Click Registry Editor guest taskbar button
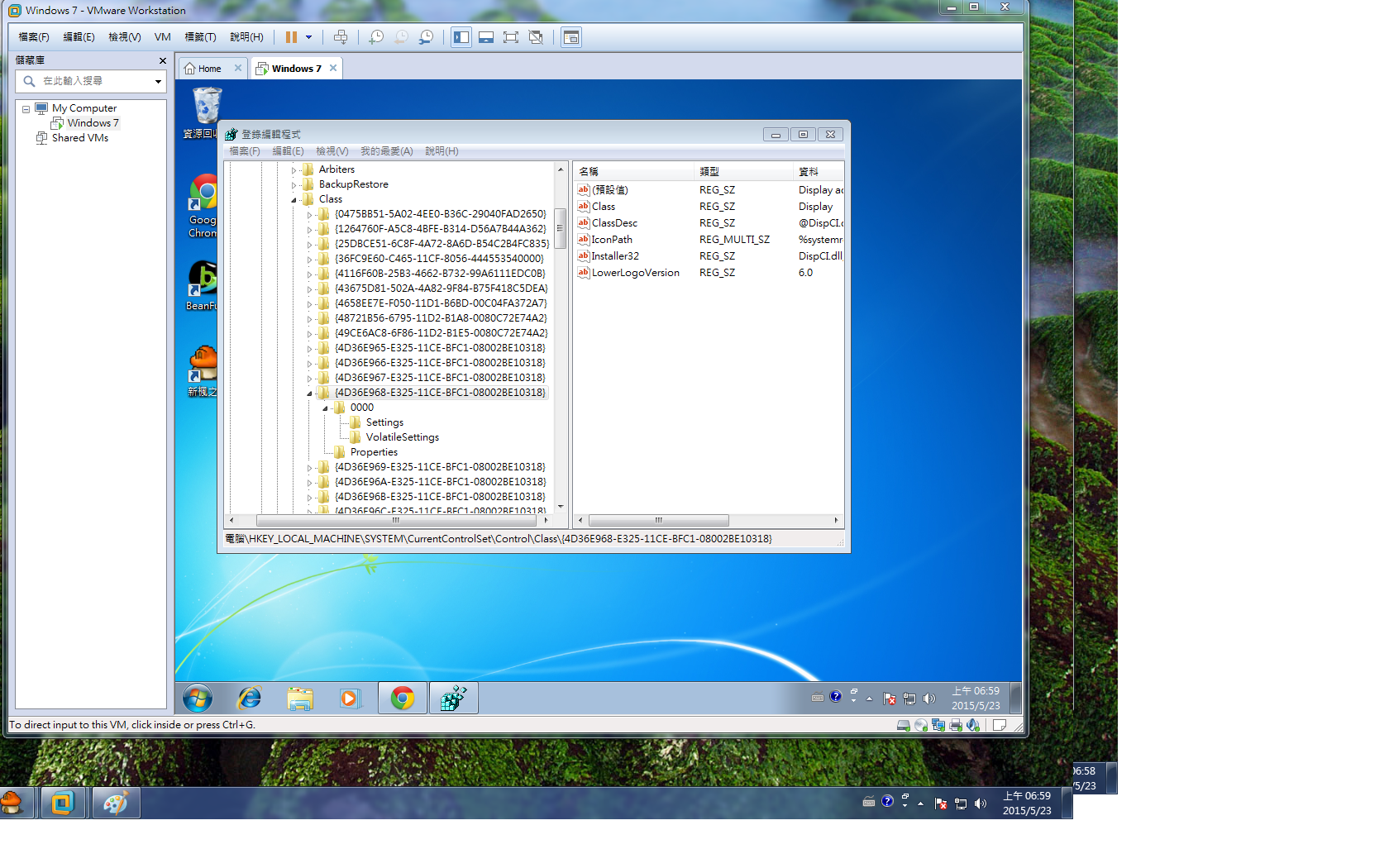The height and width of the screenshot is (868, 1389). (x=453, y=699)
